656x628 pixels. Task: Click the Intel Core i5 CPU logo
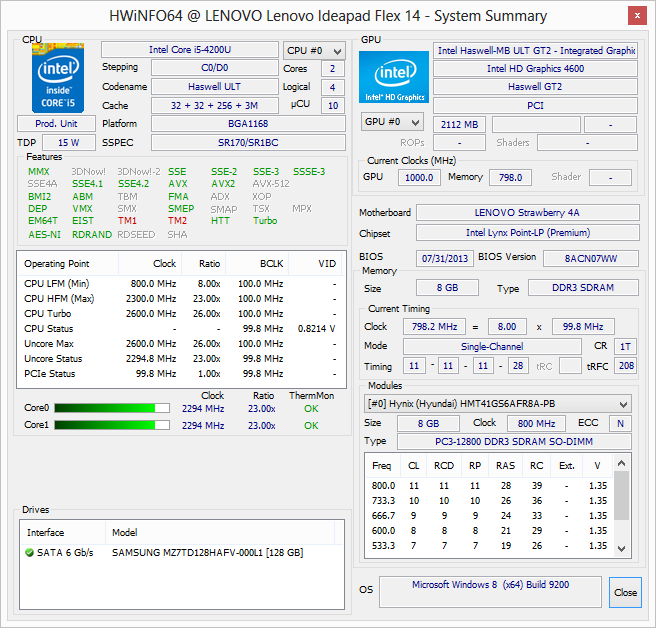(x=58, y=78)
